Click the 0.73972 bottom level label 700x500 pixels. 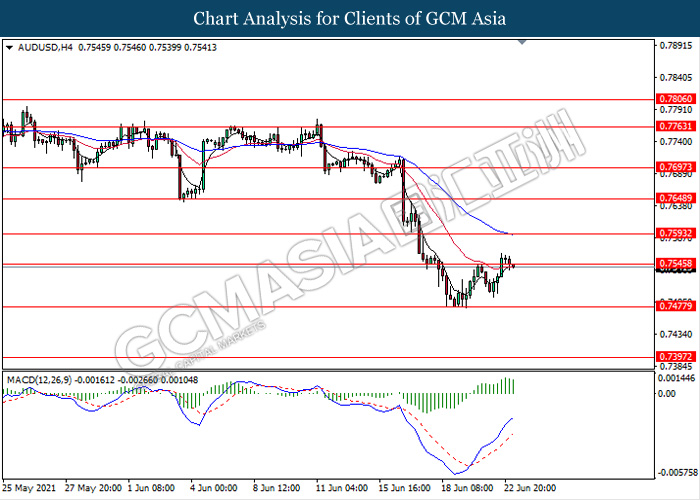coord(676,356)
